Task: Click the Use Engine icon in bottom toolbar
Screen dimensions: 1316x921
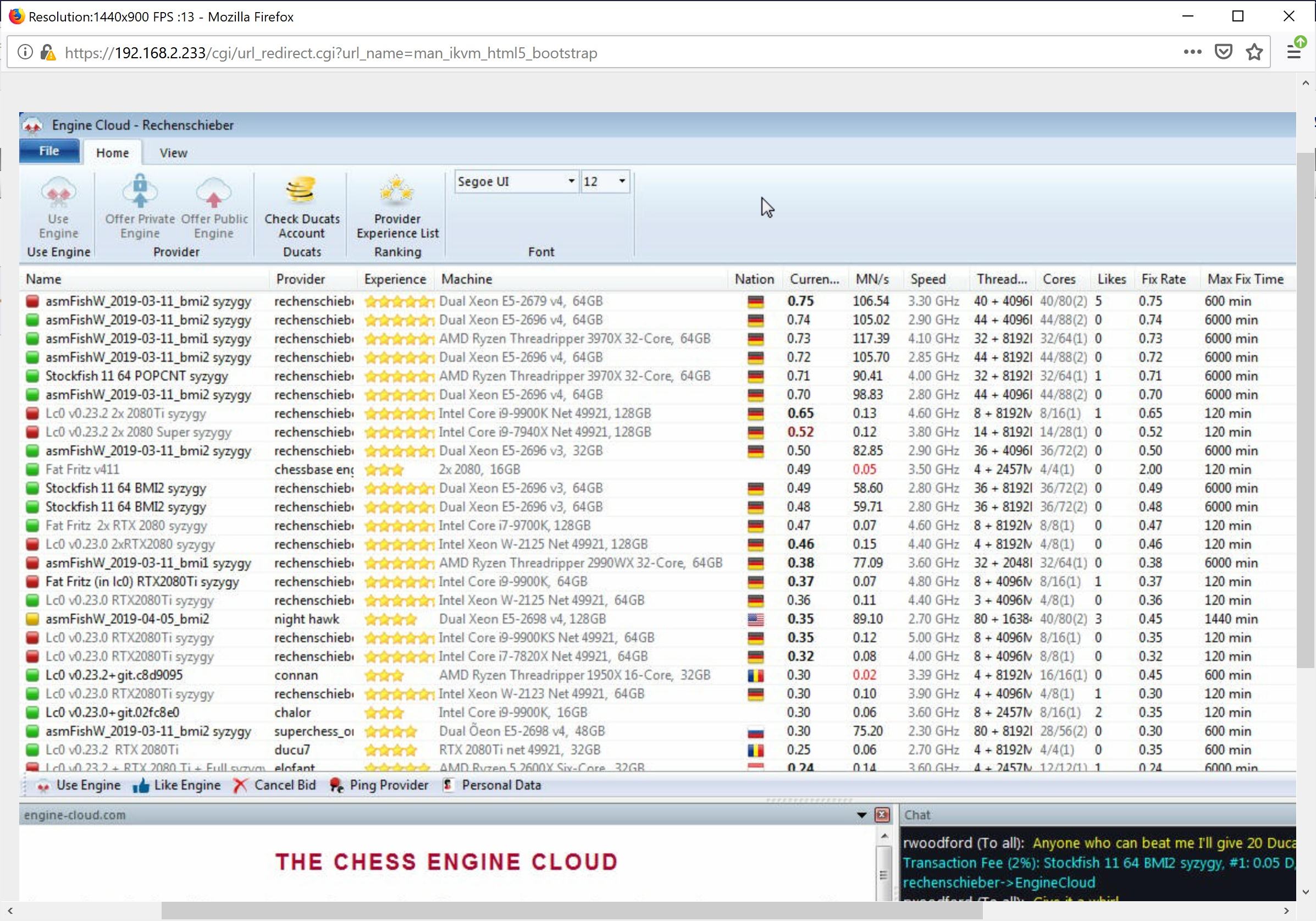Action: 43,786
